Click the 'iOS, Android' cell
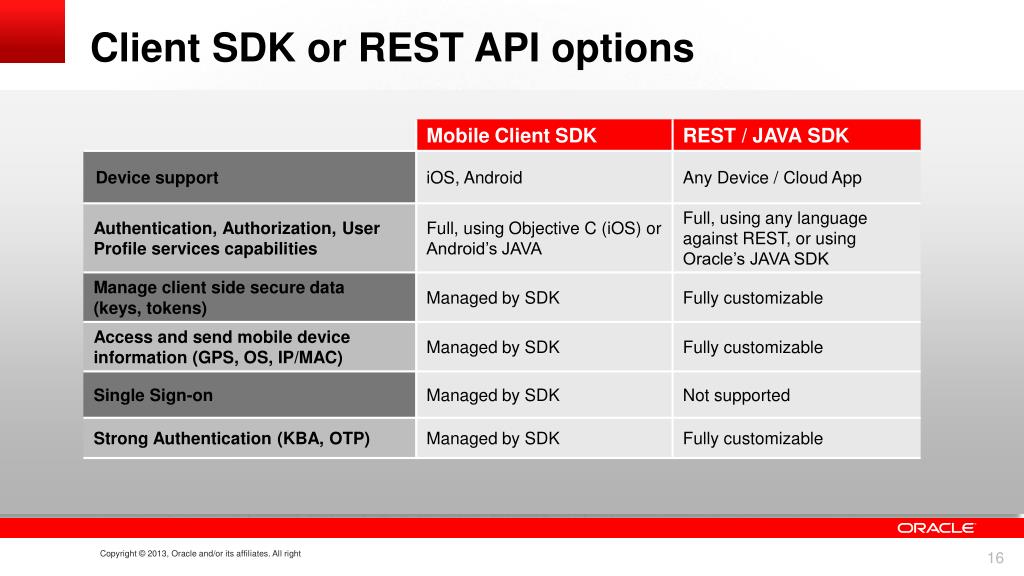This screenshot has width=1024, height=576. (544, 178)
